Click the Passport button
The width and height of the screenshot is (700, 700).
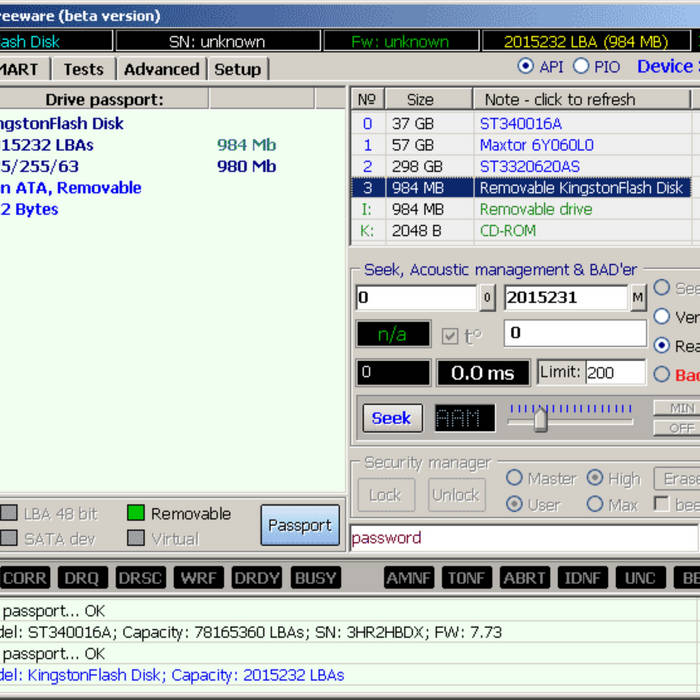299,525
